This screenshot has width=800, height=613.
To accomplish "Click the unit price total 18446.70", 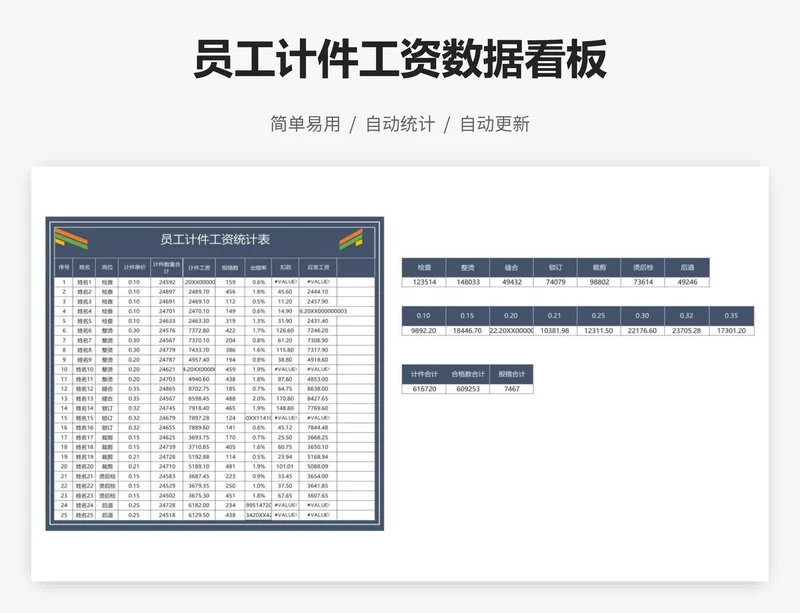I will 468,331.
